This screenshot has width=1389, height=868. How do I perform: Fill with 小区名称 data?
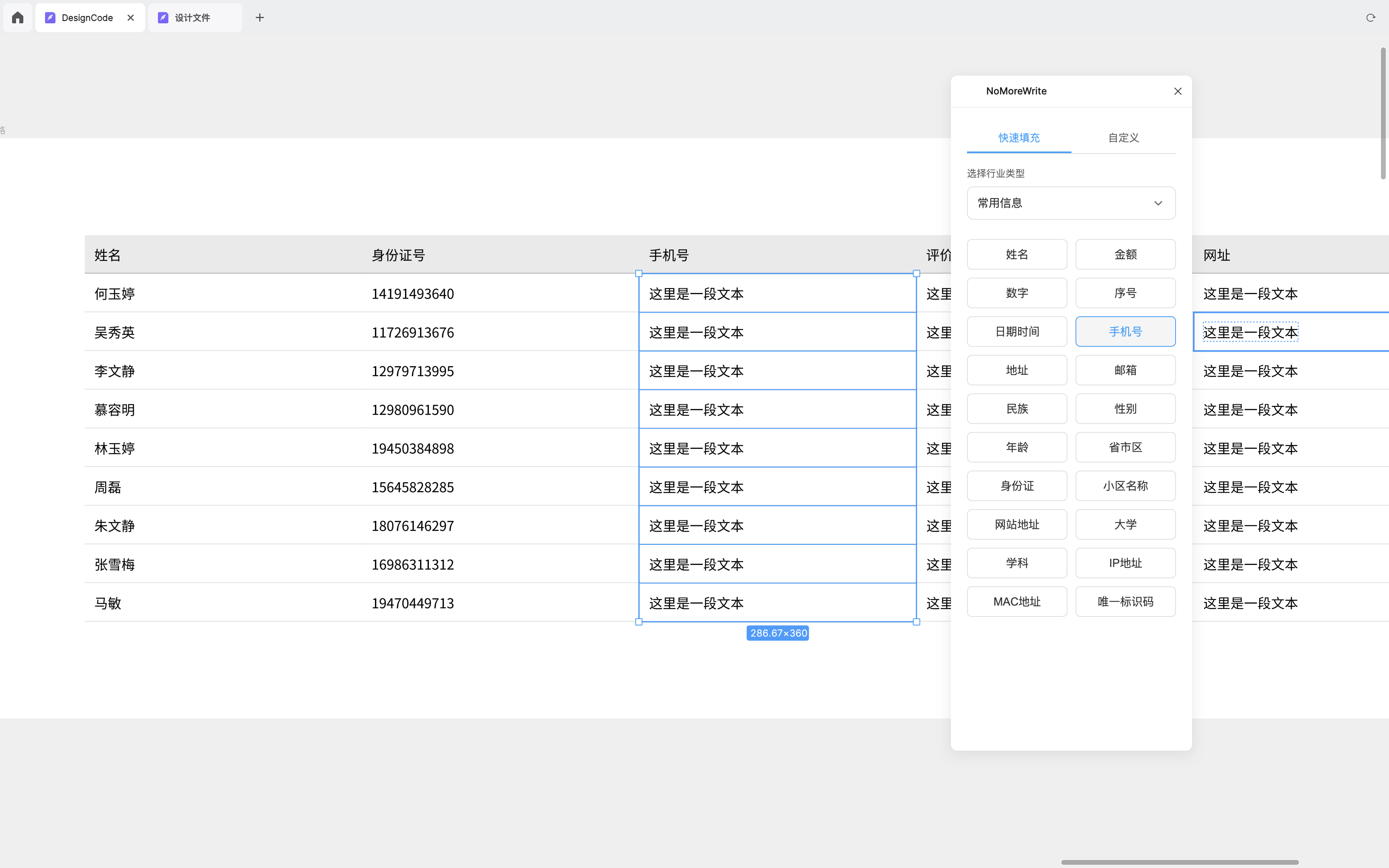click(1125, 486)
